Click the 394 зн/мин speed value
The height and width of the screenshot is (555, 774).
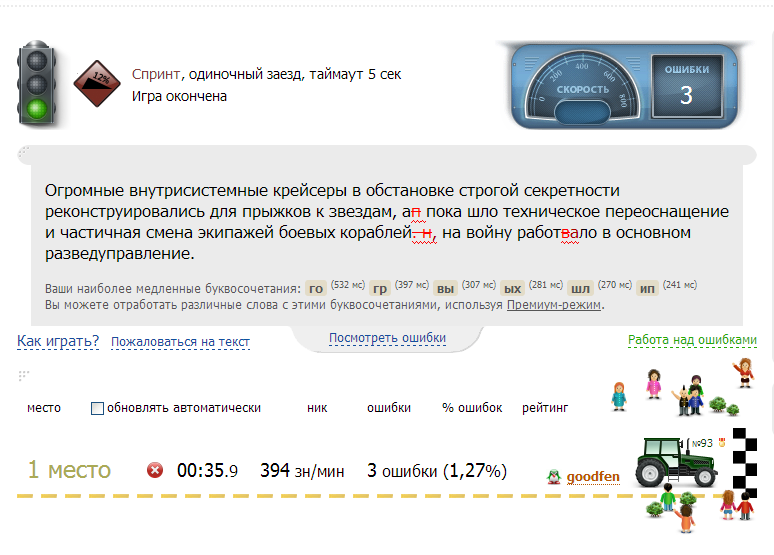point(302,471)
